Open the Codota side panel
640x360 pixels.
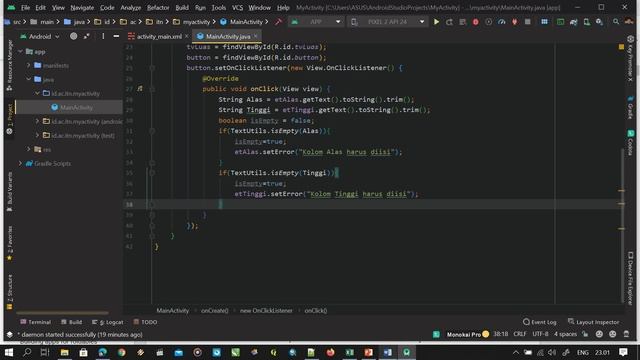tap(631, 144)
